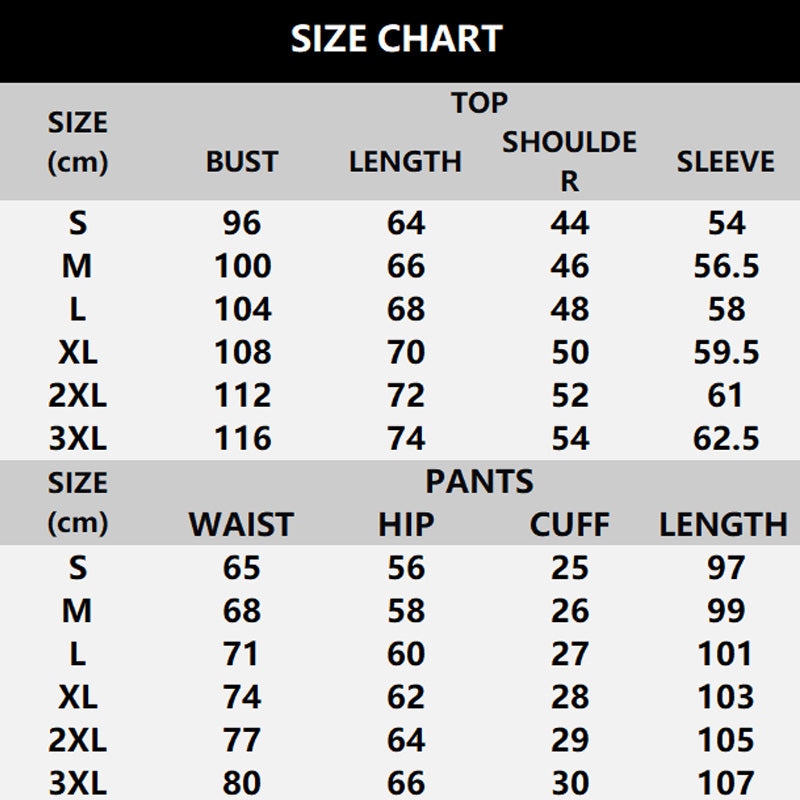
Task: Click pants length value 107
Action: tap(726, 782)
